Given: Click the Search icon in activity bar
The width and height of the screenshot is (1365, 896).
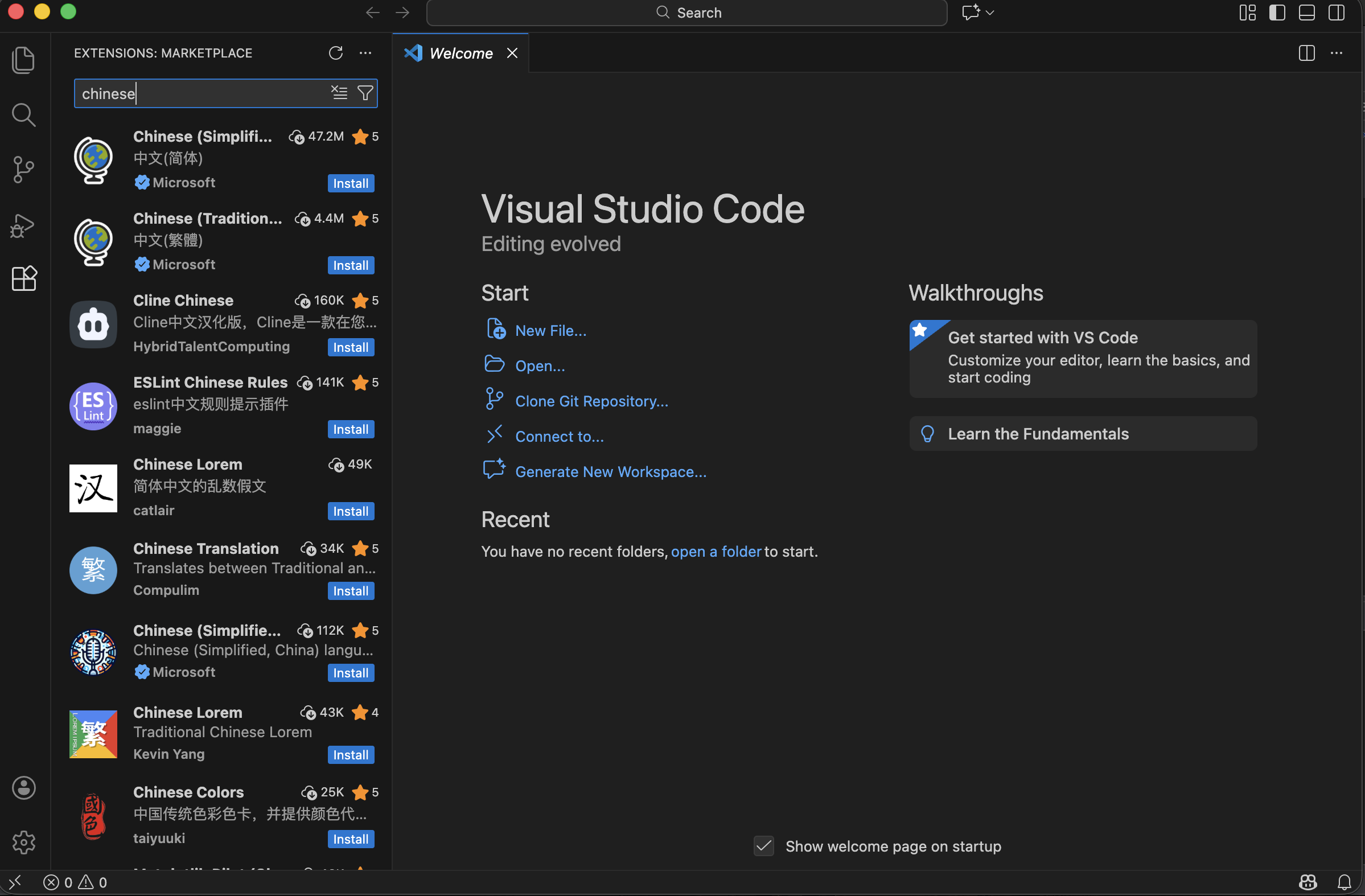Looking at the screenshot, I should click(x=23, y=115).
